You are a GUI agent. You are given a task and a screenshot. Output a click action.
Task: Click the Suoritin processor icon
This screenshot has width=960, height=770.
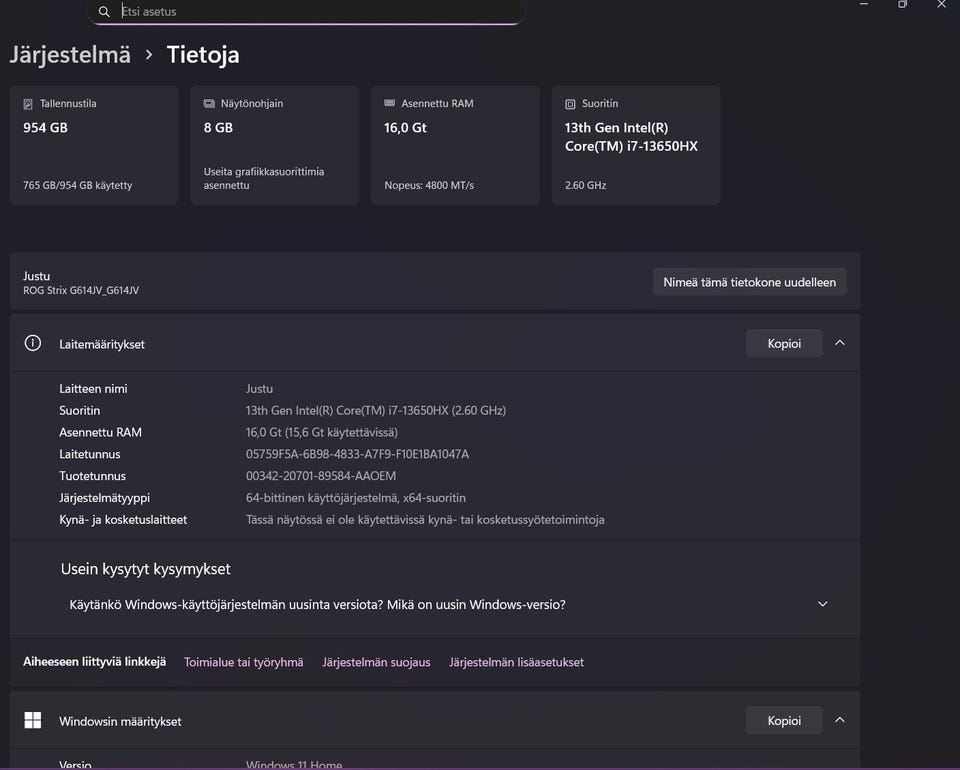[570, 104]
